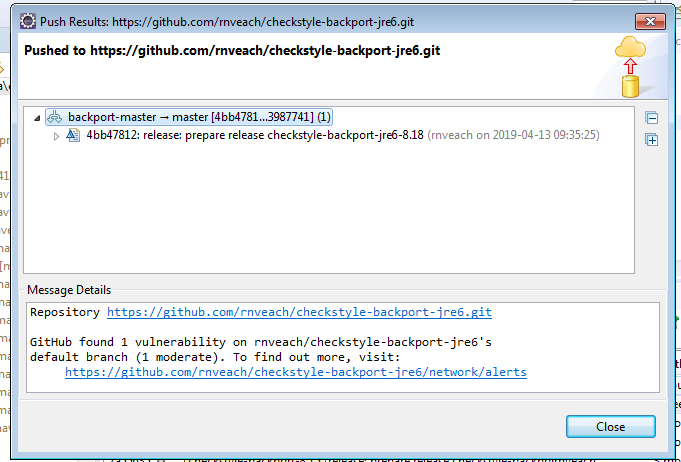
Task: Close the Push Results dialog with X
Action: pos(650,21)
